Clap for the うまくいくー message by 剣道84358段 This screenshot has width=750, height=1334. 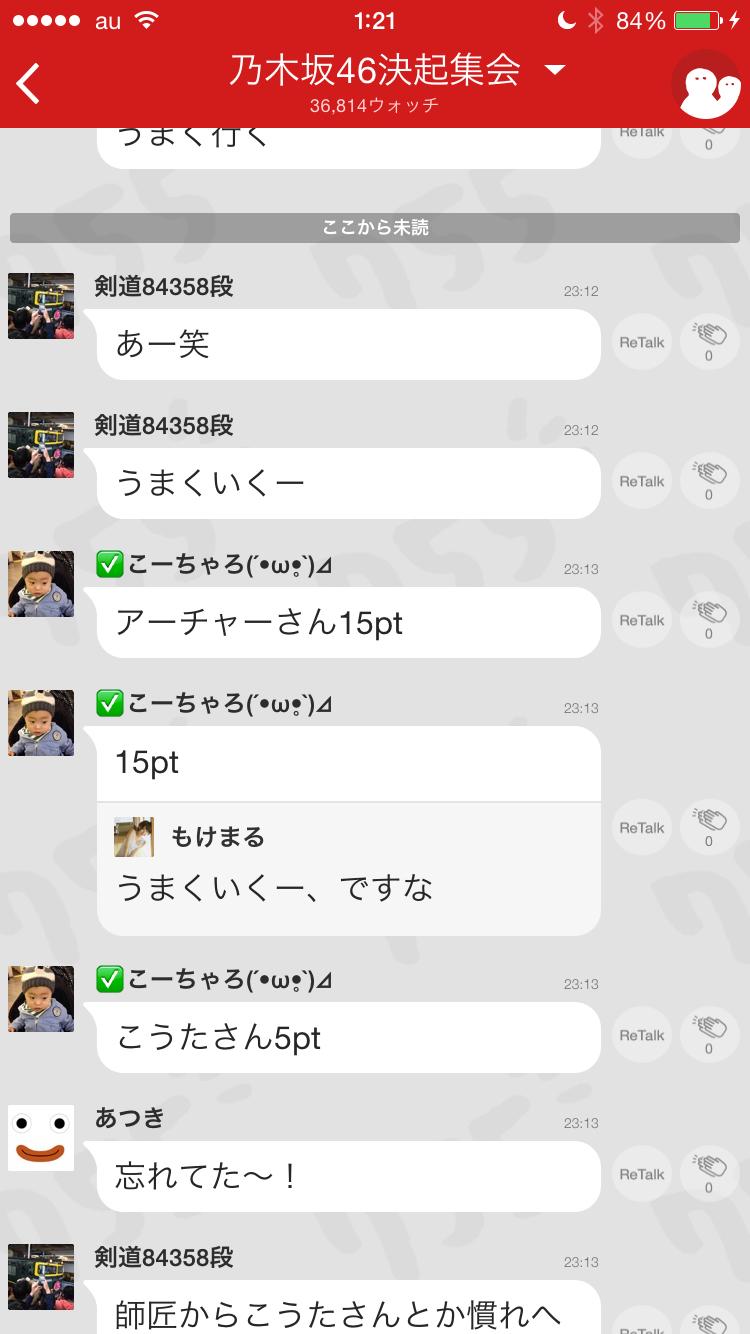point(709,481)
